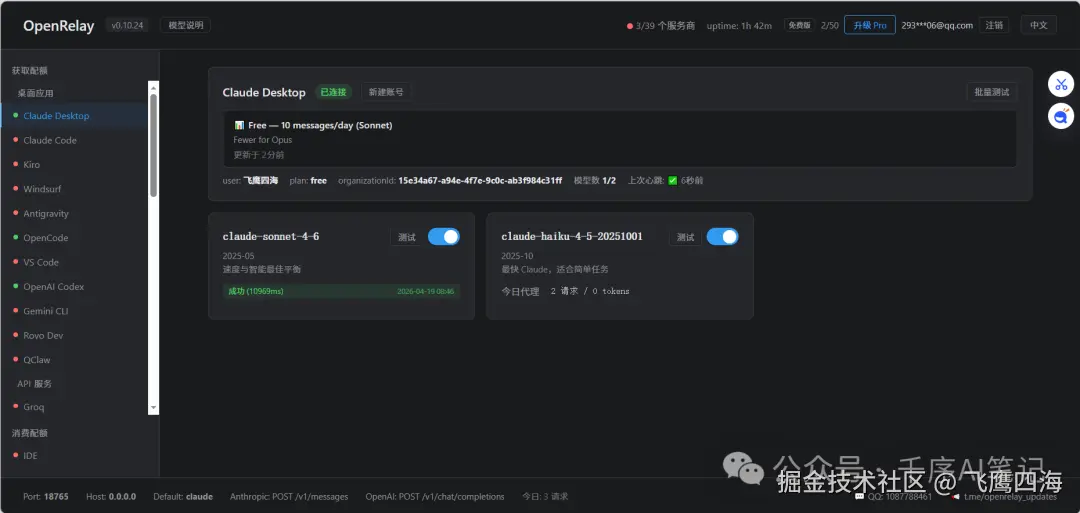Click the 3/39 个服务商 provider status
Viewport: 1080px width, 513px height.
(x=661, y=25)
